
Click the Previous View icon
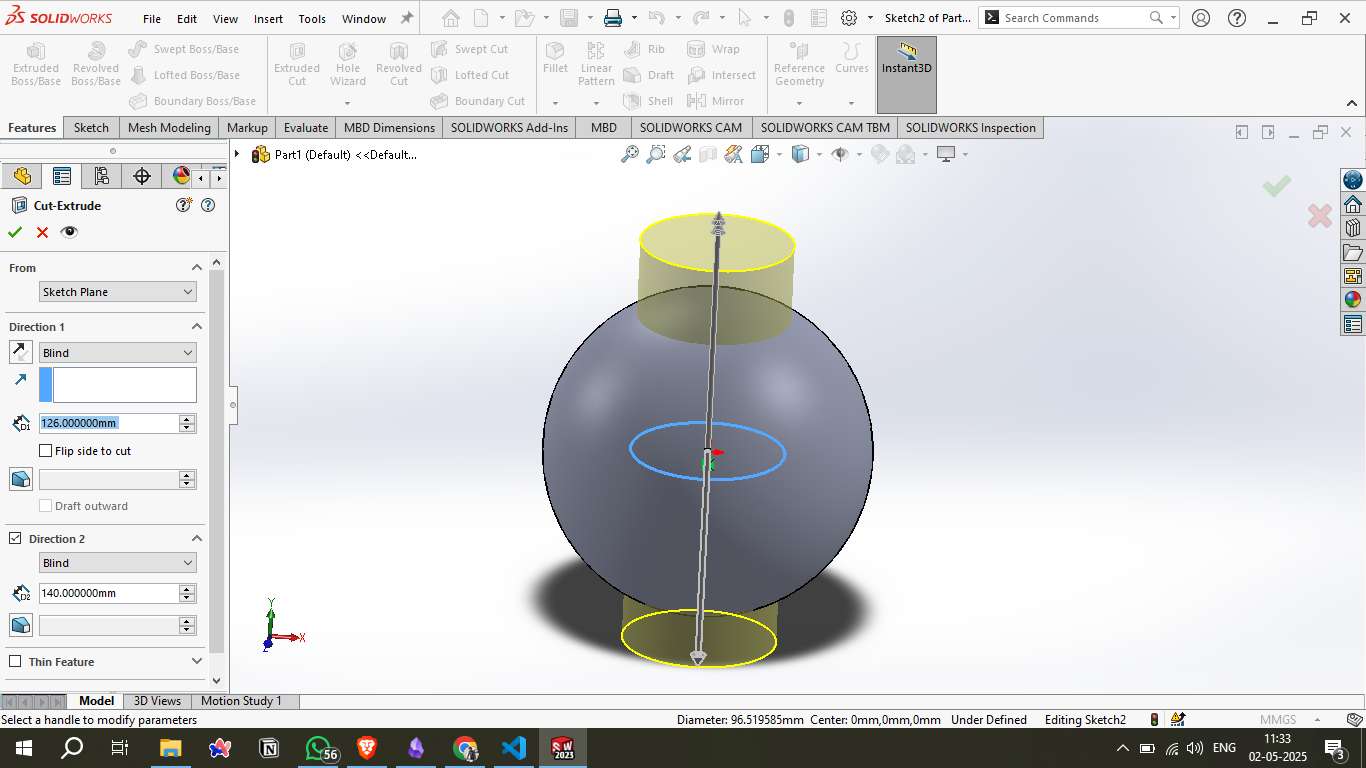point(682,154)
